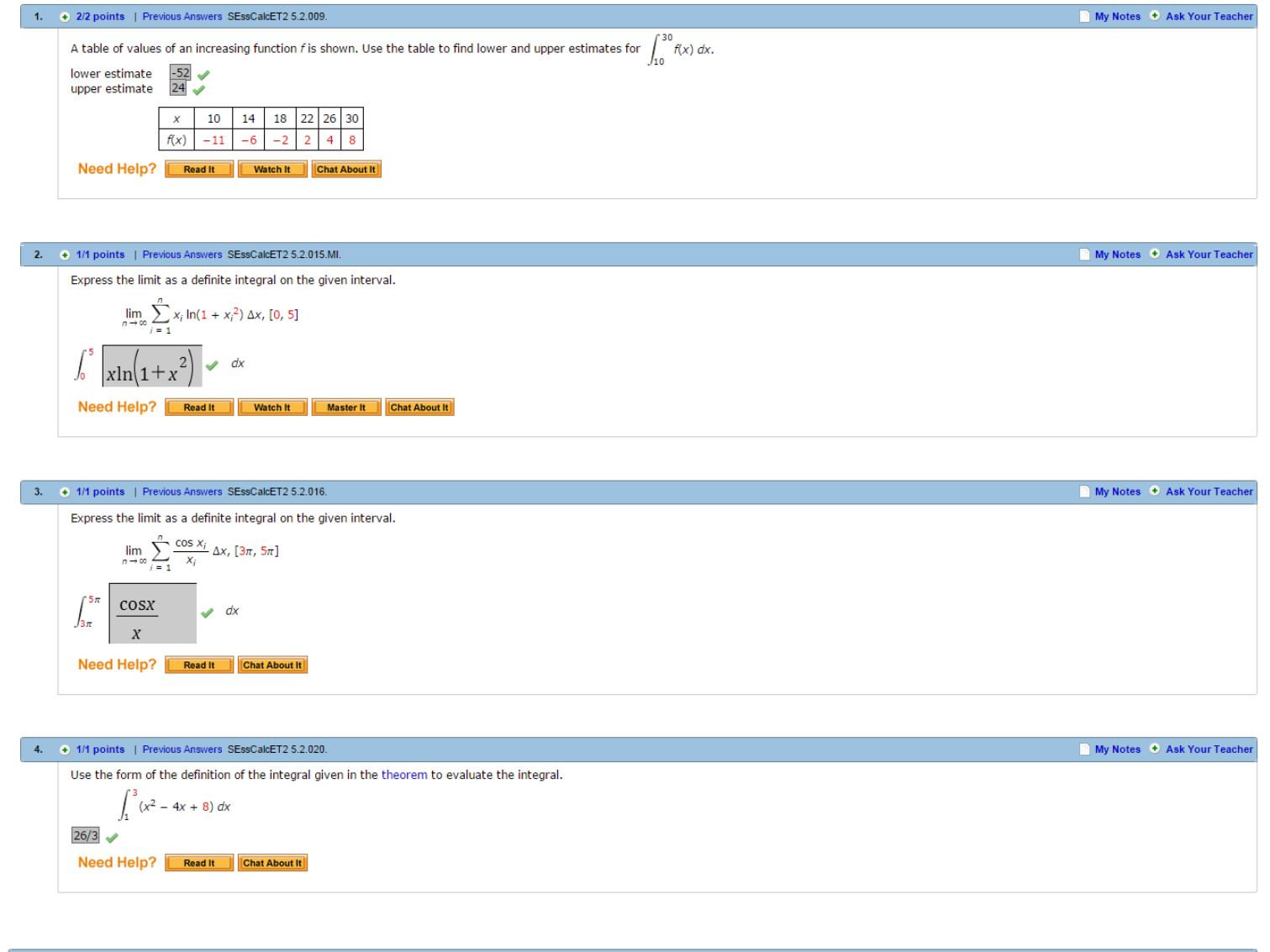The width and height of the screenshot is (1270, 952).
Task: Expand details next to 2/2 points
Action: point(65,16)
